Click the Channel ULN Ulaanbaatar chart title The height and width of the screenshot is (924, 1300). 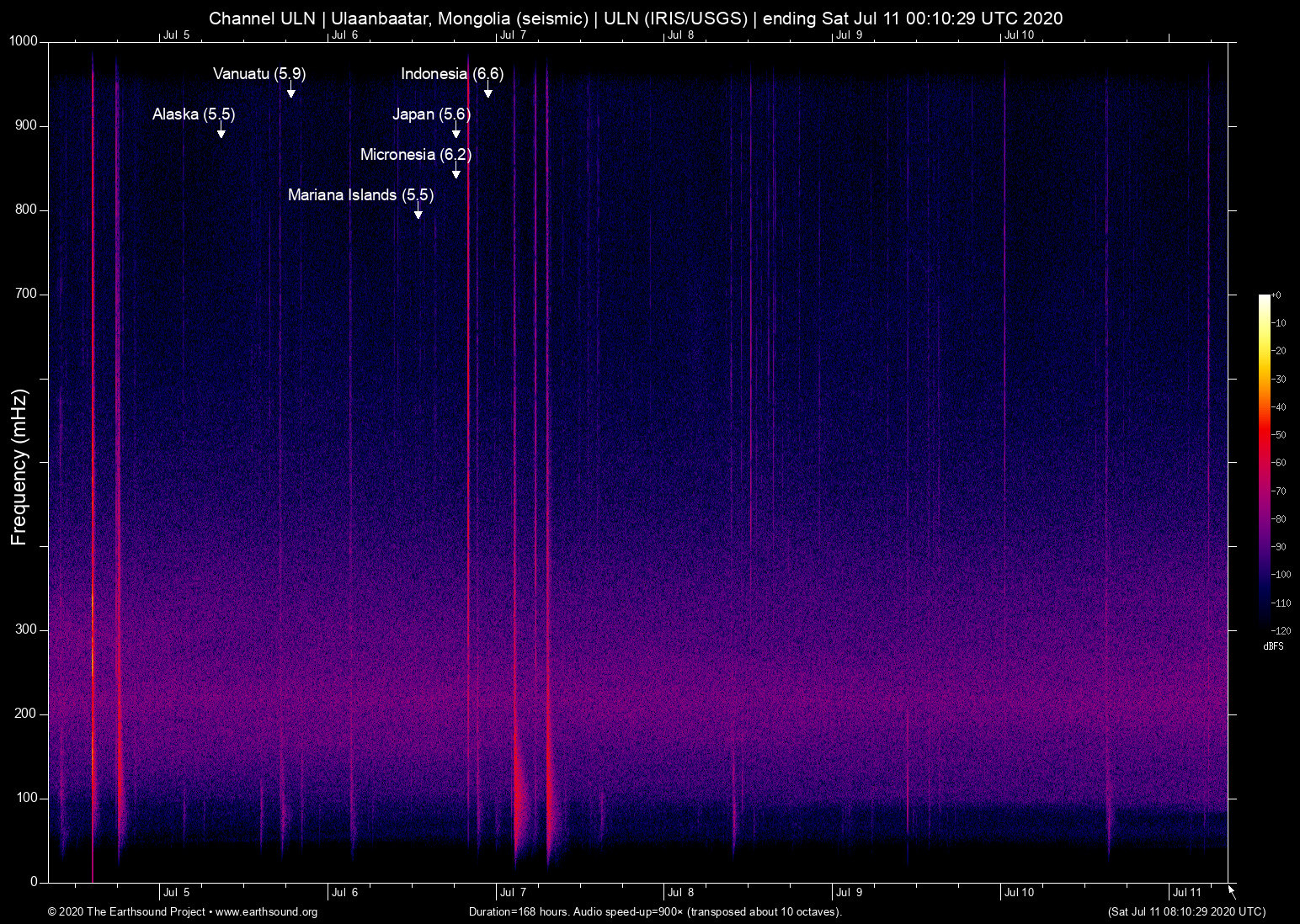[x=636, y=19]
